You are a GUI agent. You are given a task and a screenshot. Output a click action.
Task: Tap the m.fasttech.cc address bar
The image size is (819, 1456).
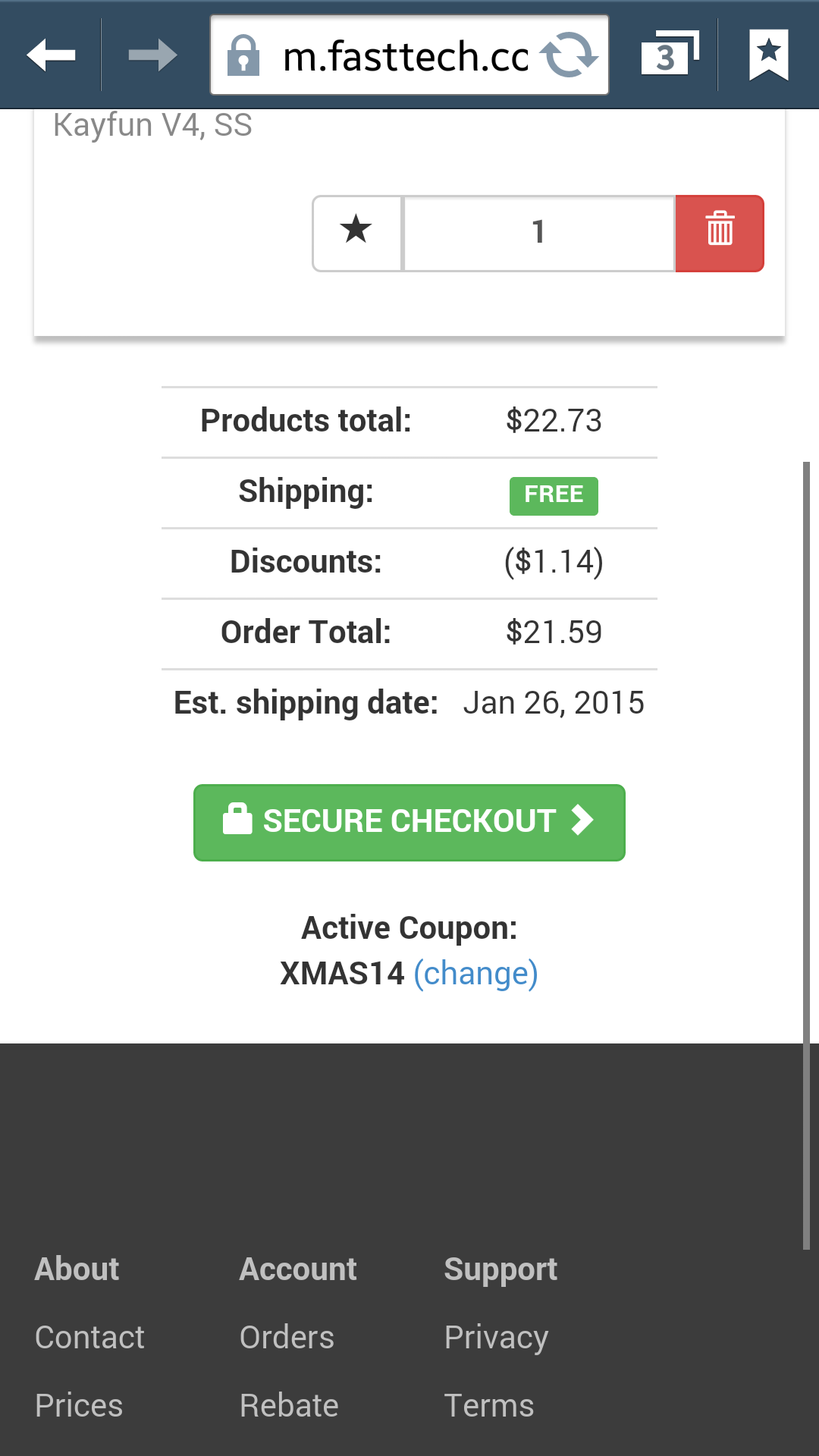coord(405,56)
